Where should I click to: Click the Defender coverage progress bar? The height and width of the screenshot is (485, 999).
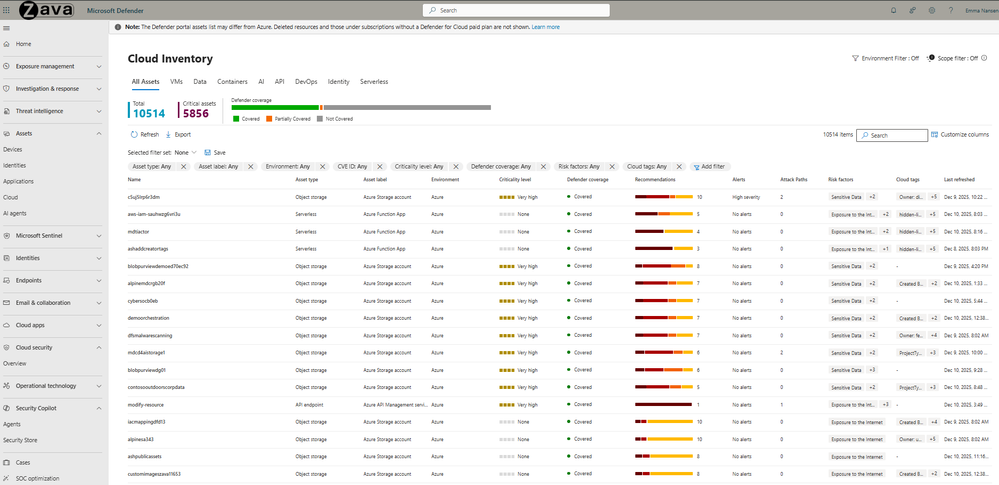point(361,108)
